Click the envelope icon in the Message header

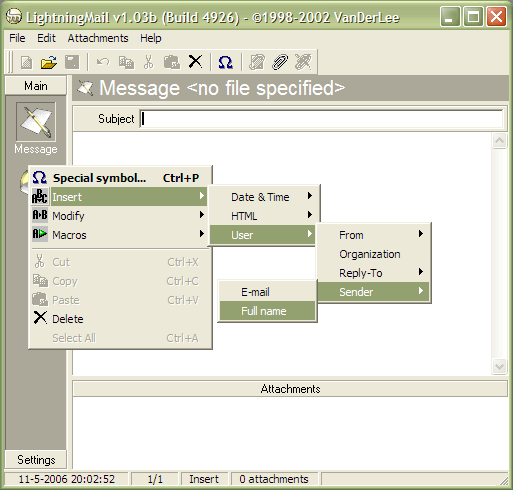pyautogui.click(x=85, y=88)
